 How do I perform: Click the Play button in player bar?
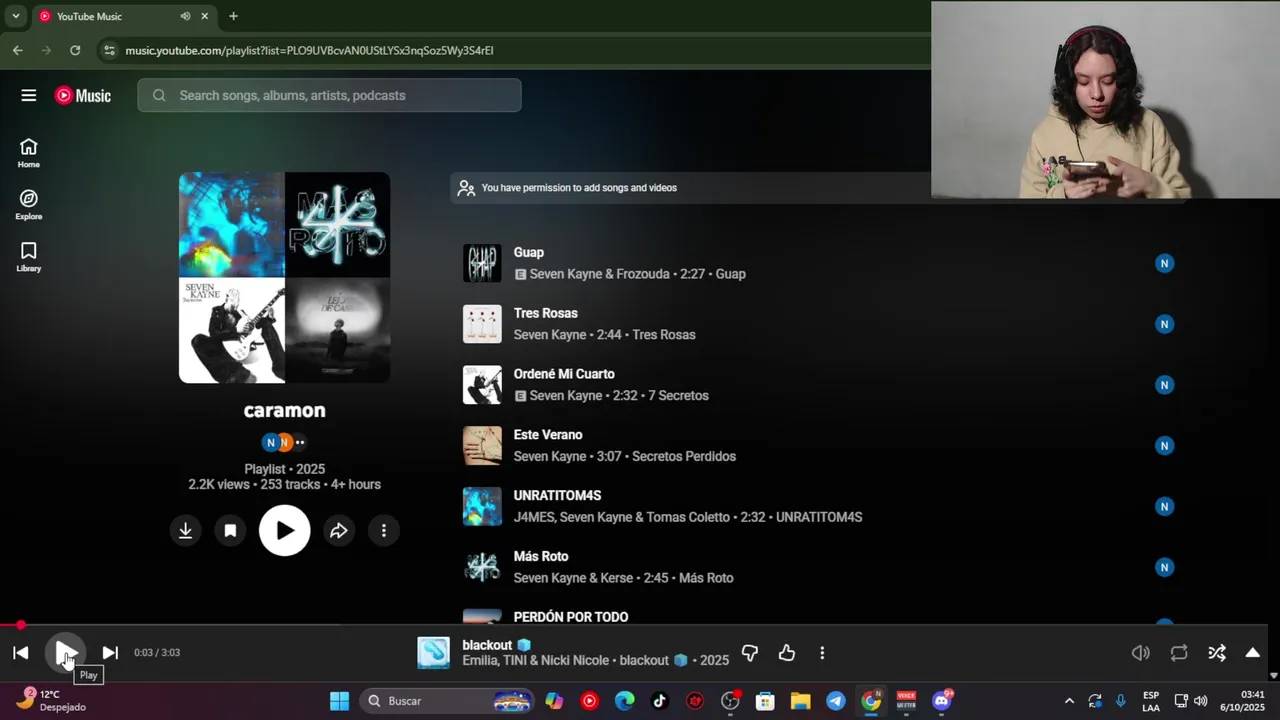pyautogui.click(x=65, y=653)
